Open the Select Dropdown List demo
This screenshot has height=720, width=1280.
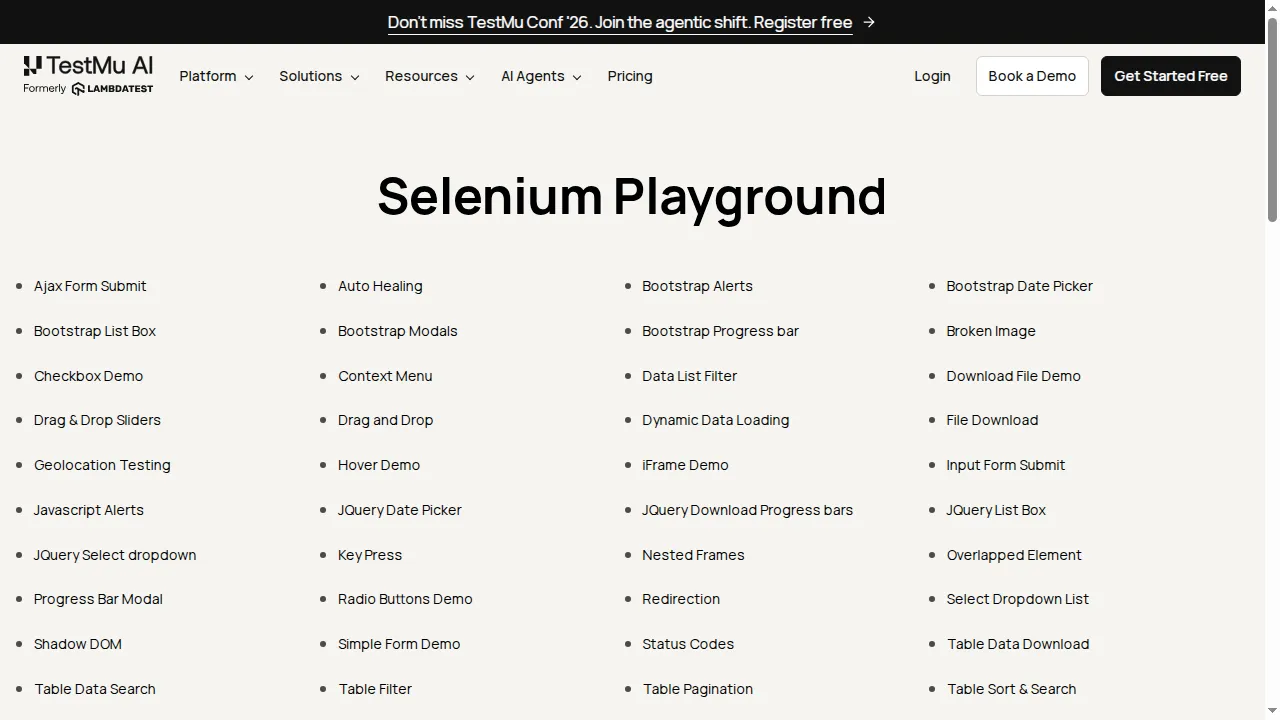click(x=1017, y=599)
